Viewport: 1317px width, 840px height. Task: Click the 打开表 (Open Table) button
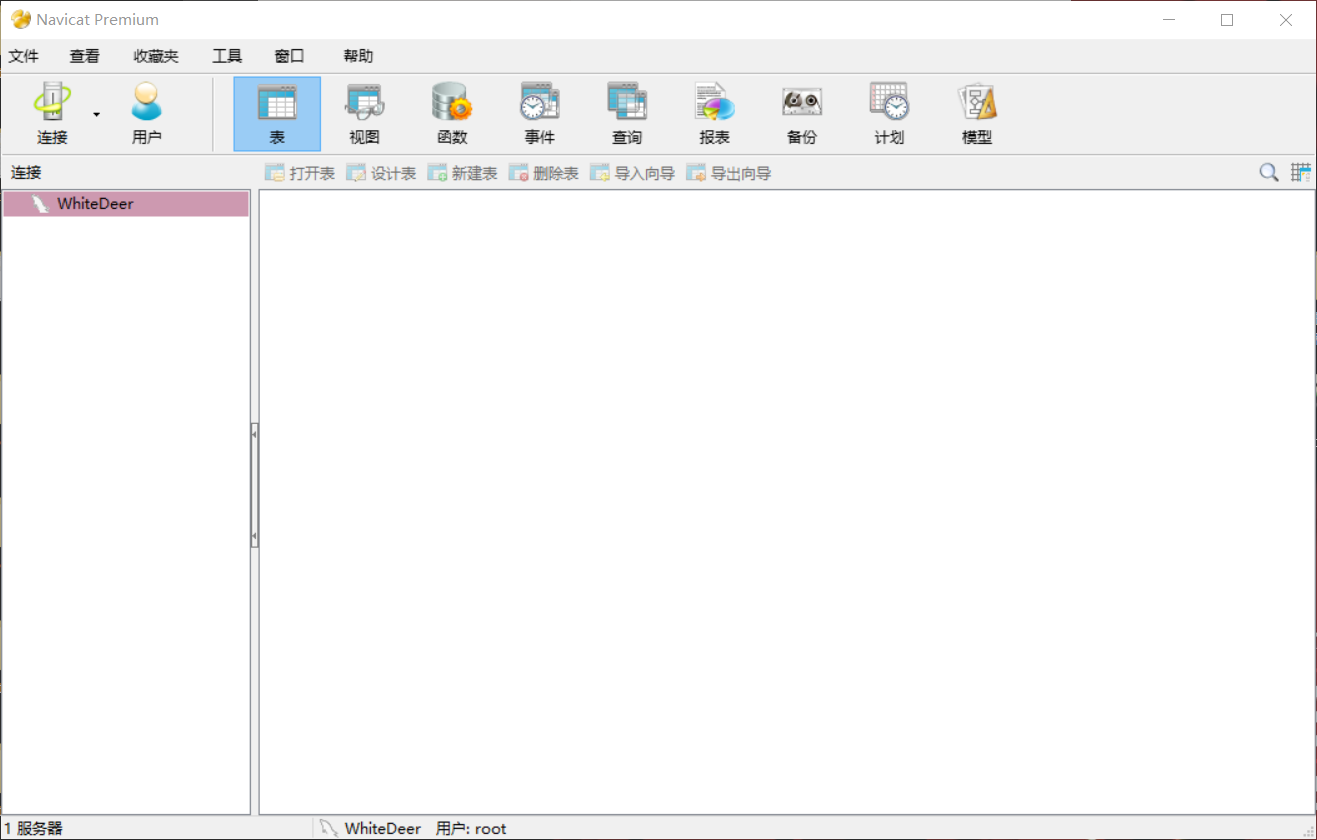coord(300,173)
